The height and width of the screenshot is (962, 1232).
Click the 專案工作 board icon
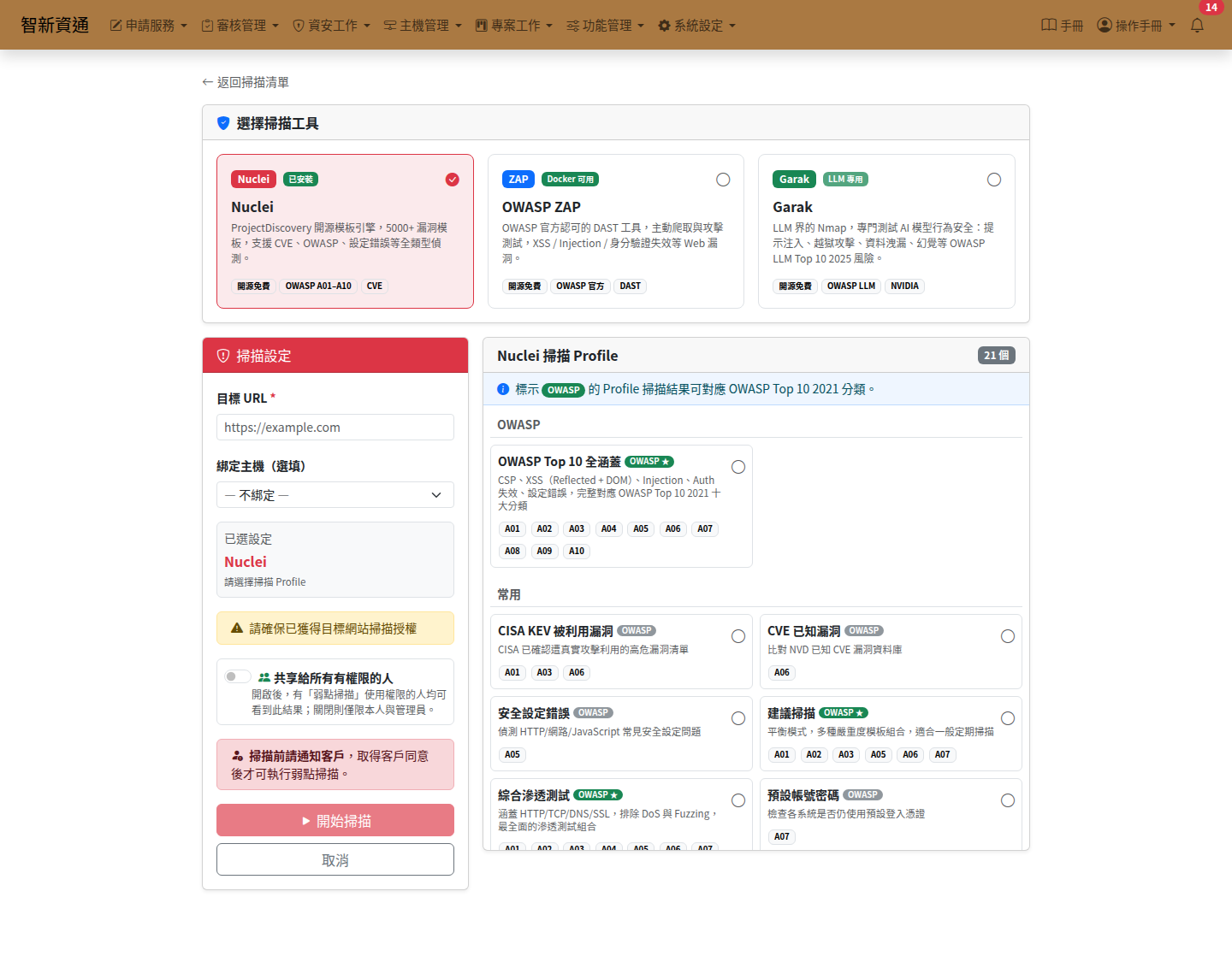[x=482, y=26]
